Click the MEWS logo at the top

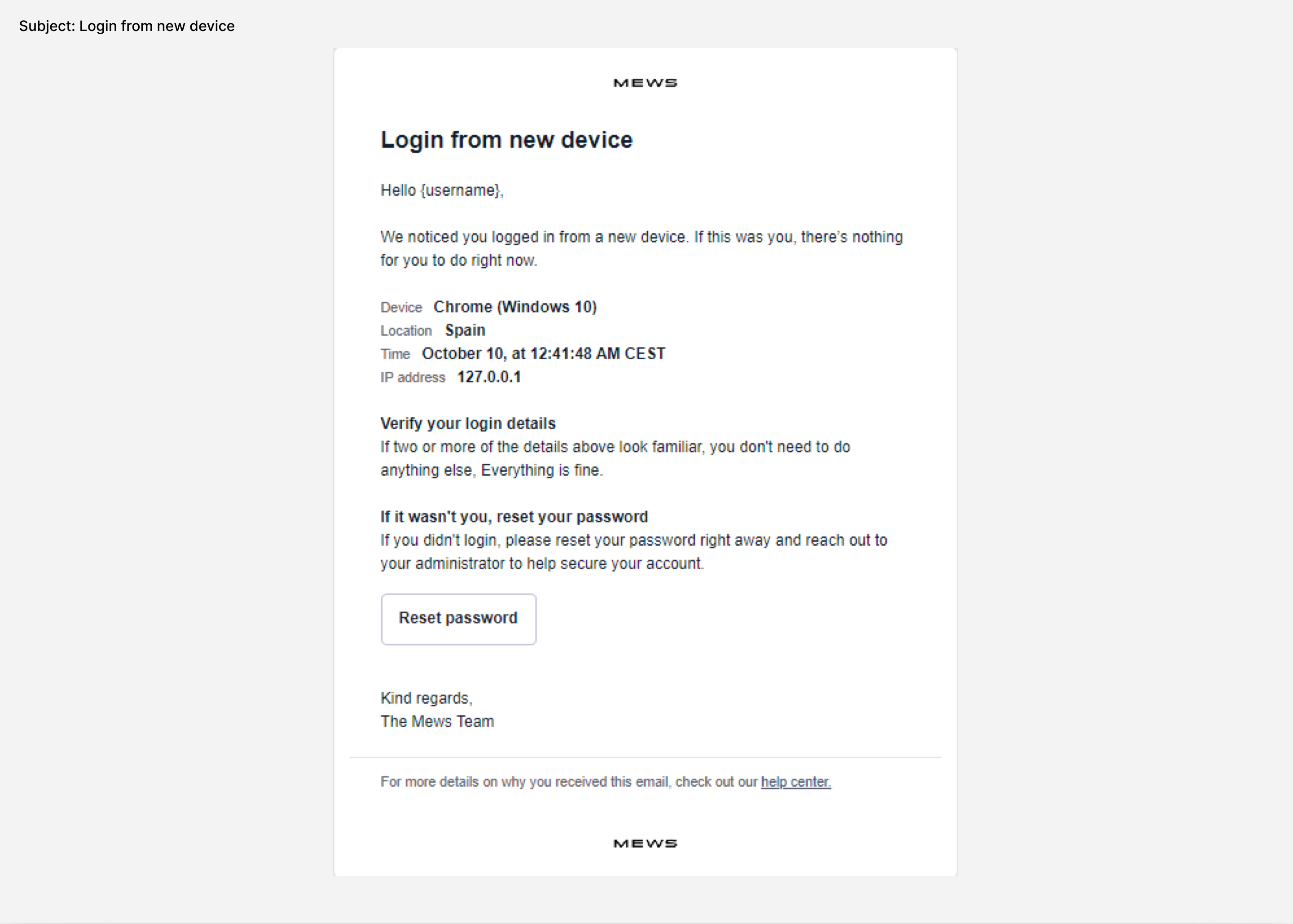(x=645, y=82)
